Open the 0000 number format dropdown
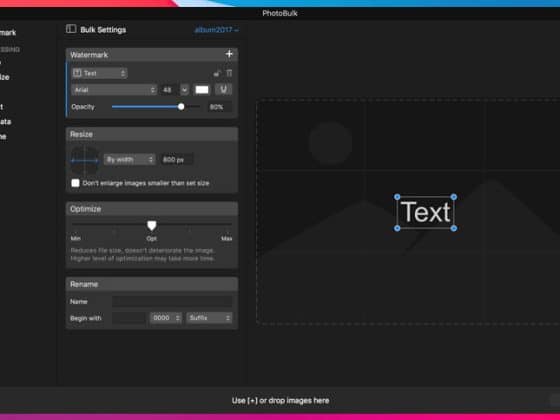Screen dimensions: 560x420 click(x=166, y=318)
